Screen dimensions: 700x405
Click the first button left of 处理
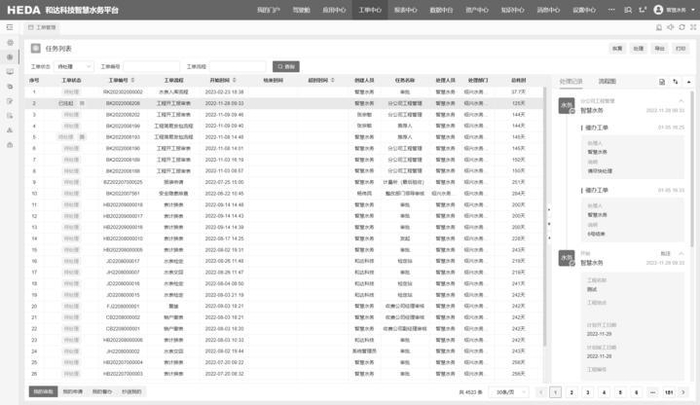tap(617, 48)
